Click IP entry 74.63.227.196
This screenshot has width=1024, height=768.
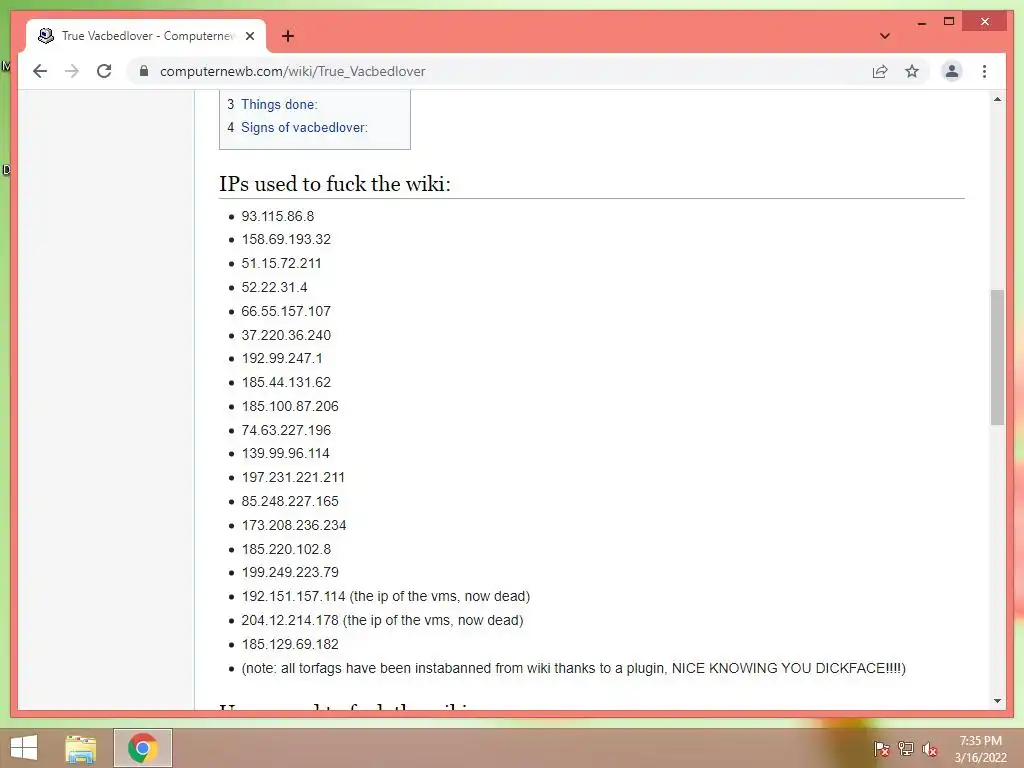[x=286, y=430]
